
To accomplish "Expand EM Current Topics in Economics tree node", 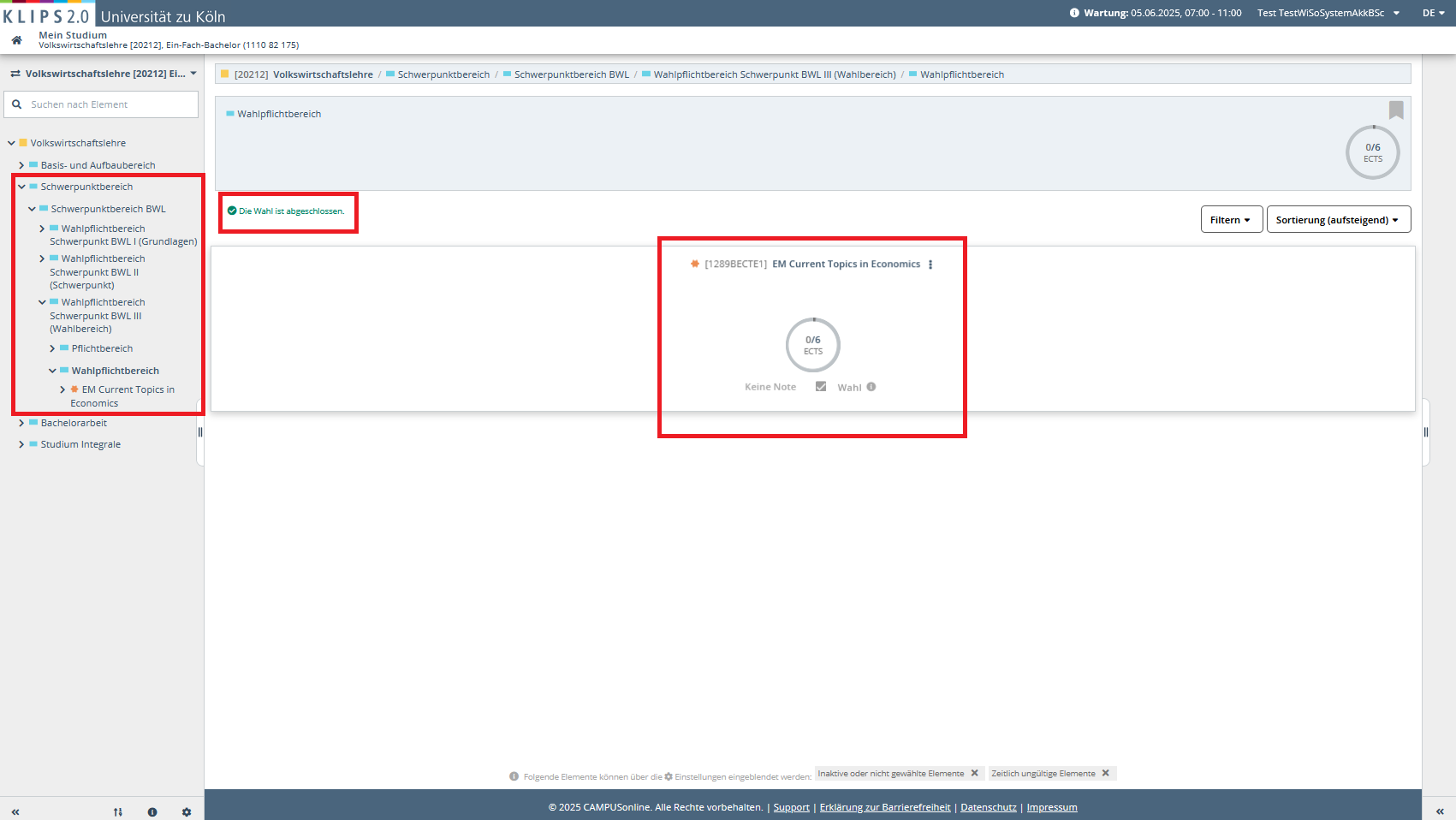I will point(62,389).
